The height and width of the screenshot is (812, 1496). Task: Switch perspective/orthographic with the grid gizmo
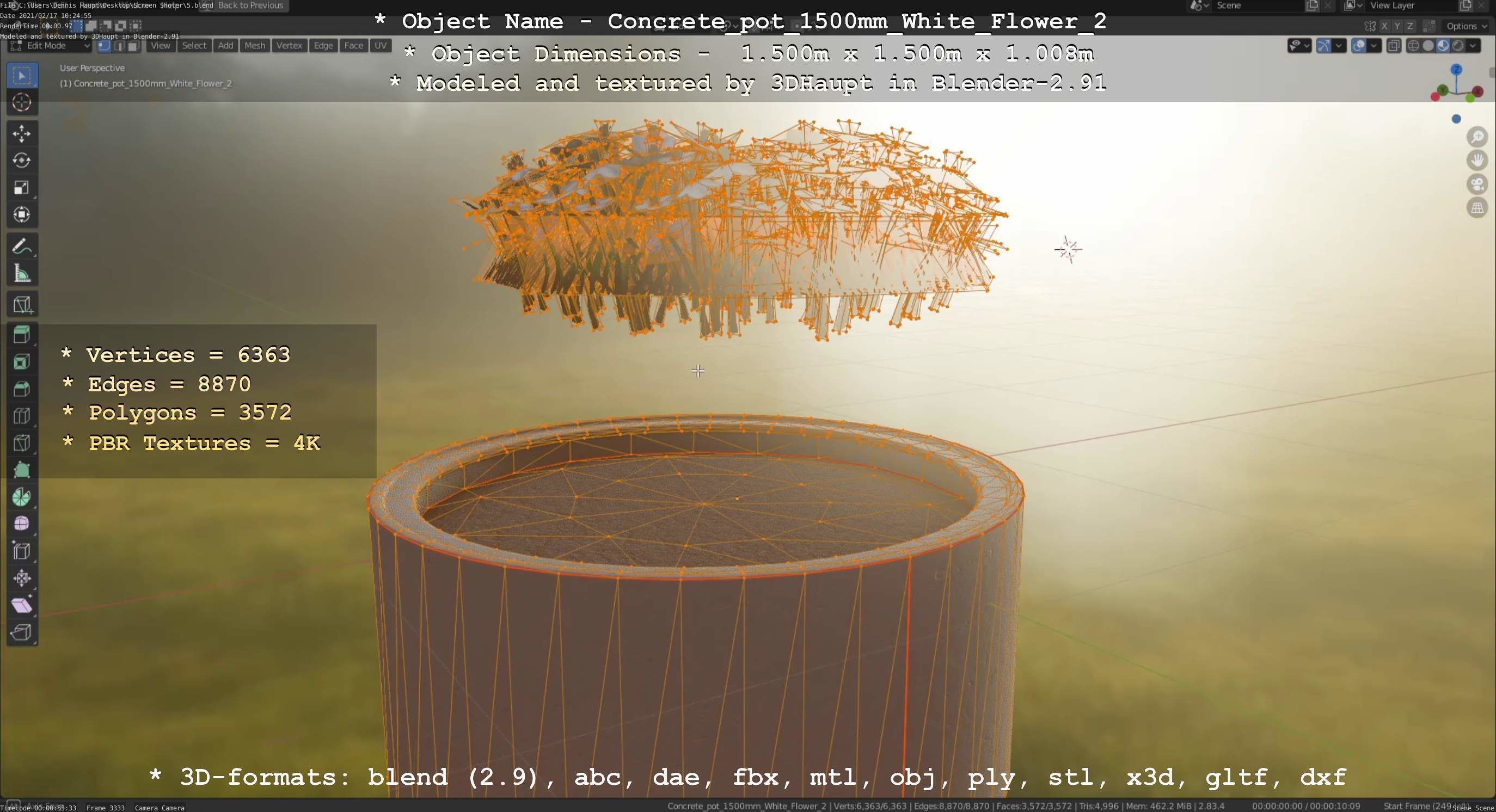(1477, 208)
